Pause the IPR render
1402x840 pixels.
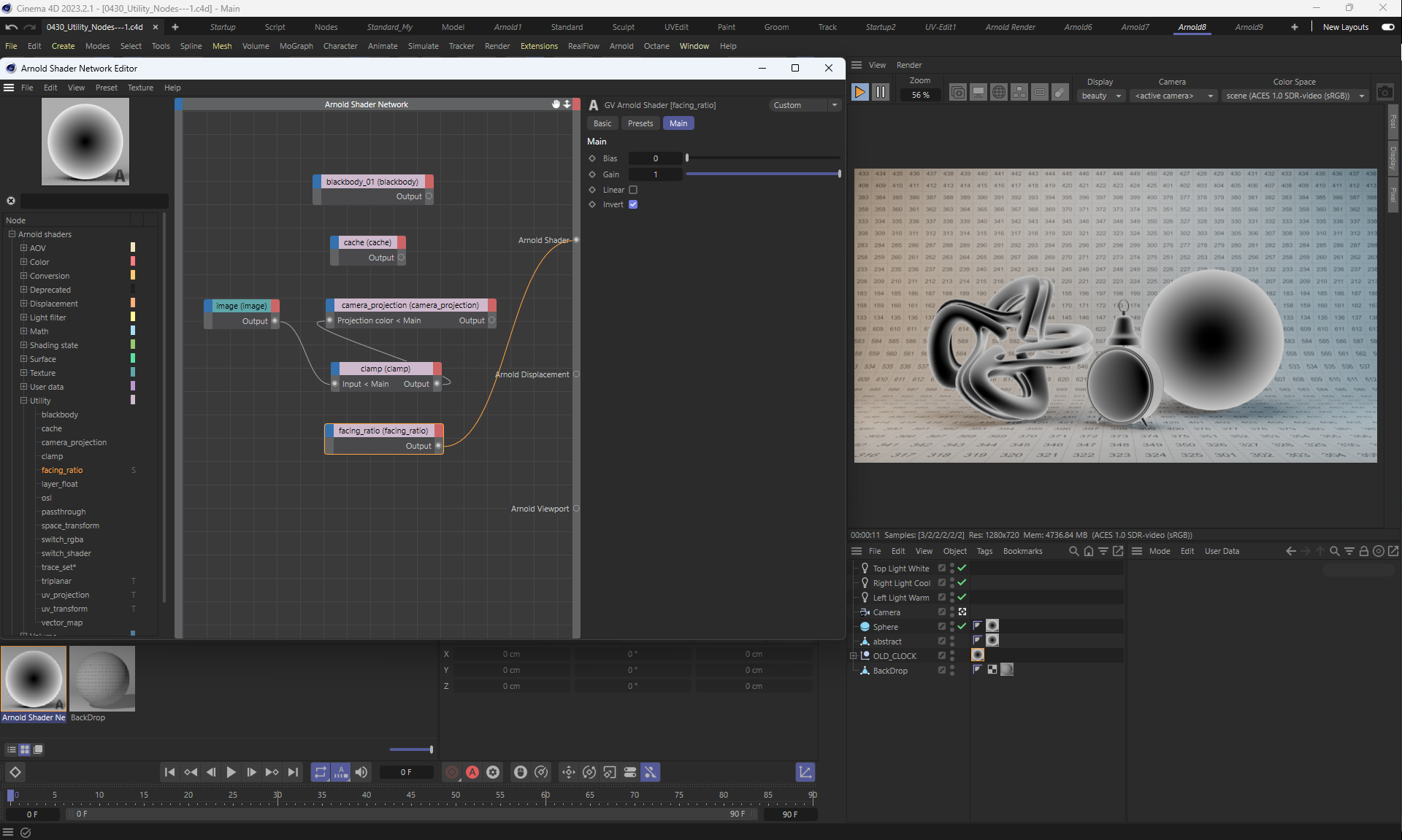click(x=881, y=93)
